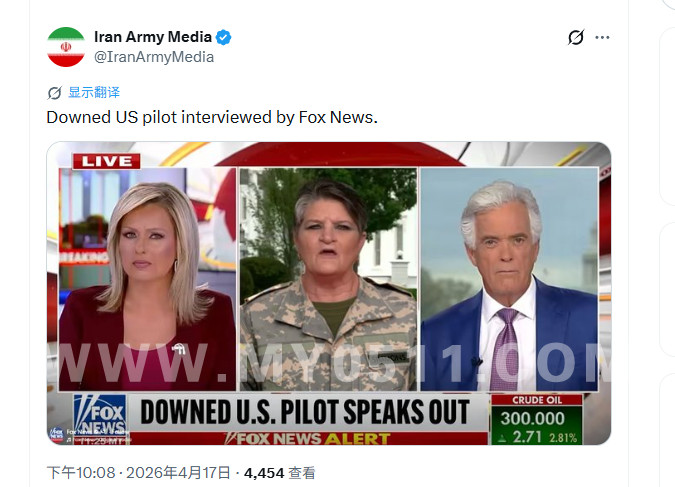This screenshot has width=675, height=487.
Task: Click the 4,454 查看 view count
Action: (x=280, y=473)
